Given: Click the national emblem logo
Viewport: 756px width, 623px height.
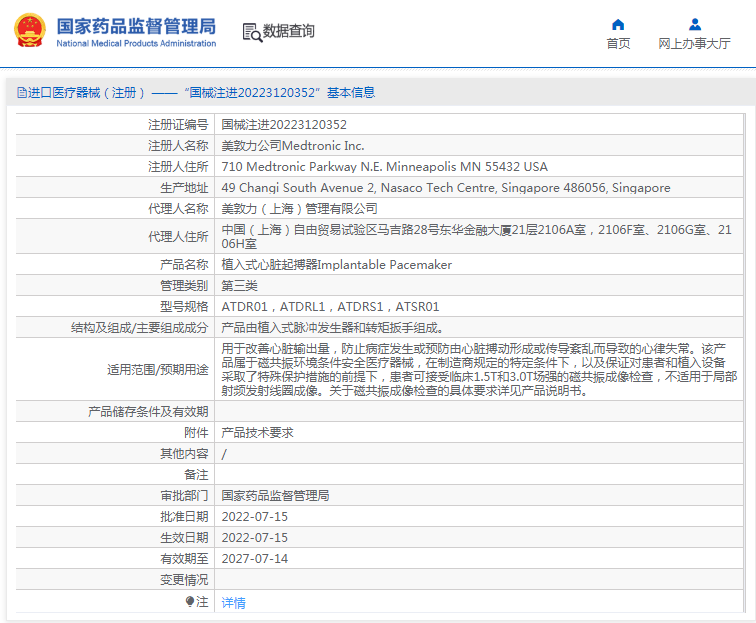Looking at the screenshot, I should point(30,31).
